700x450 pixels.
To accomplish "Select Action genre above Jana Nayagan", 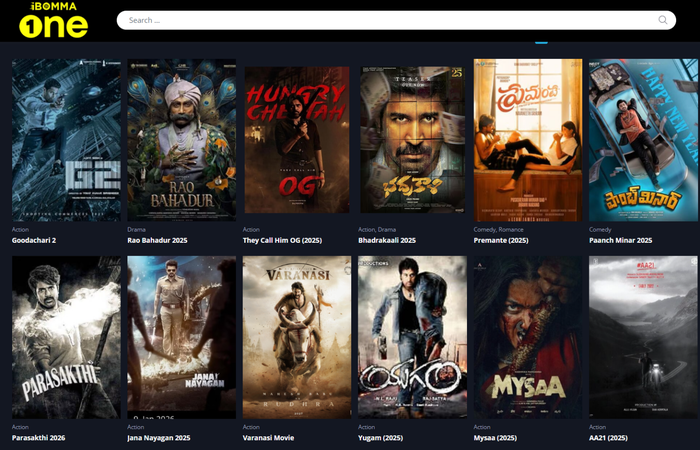I will pos(135,427).
